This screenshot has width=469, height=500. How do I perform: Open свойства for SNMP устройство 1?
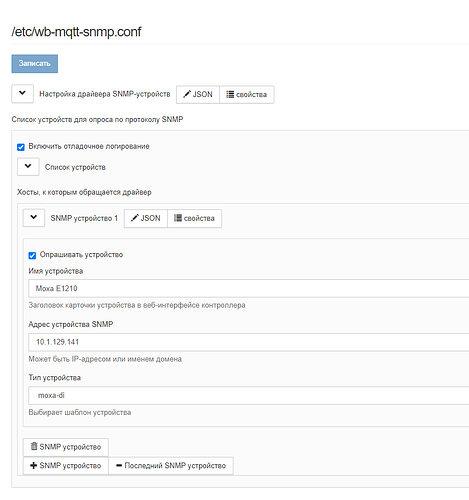click(x=194, y=218)
